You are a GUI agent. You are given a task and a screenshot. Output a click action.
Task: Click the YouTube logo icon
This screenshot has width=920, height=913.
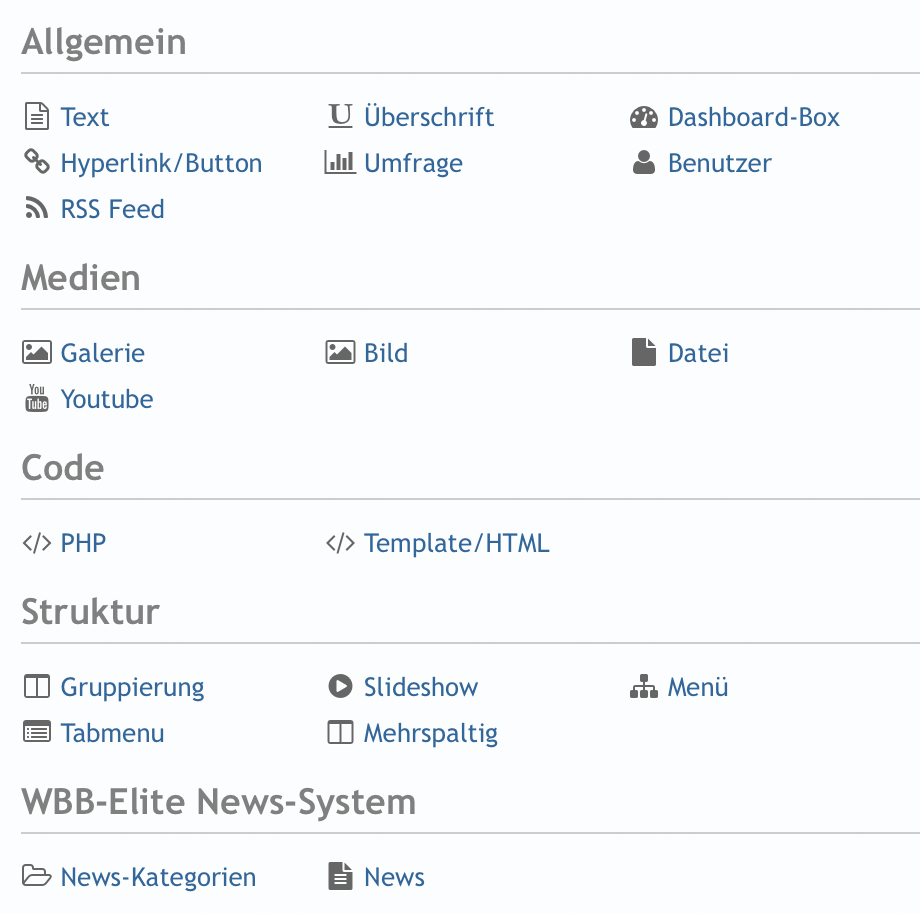coord(37,399)
